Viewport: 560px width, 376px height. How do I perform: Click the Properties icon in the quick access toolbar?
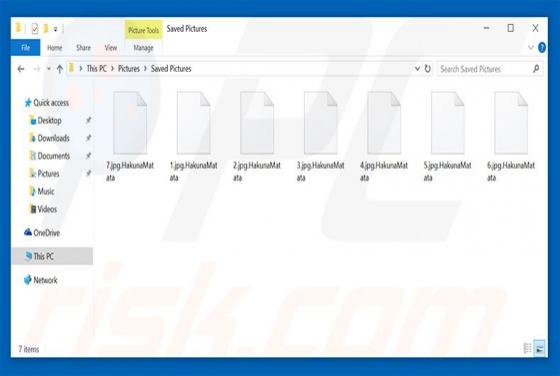(35, 28)
